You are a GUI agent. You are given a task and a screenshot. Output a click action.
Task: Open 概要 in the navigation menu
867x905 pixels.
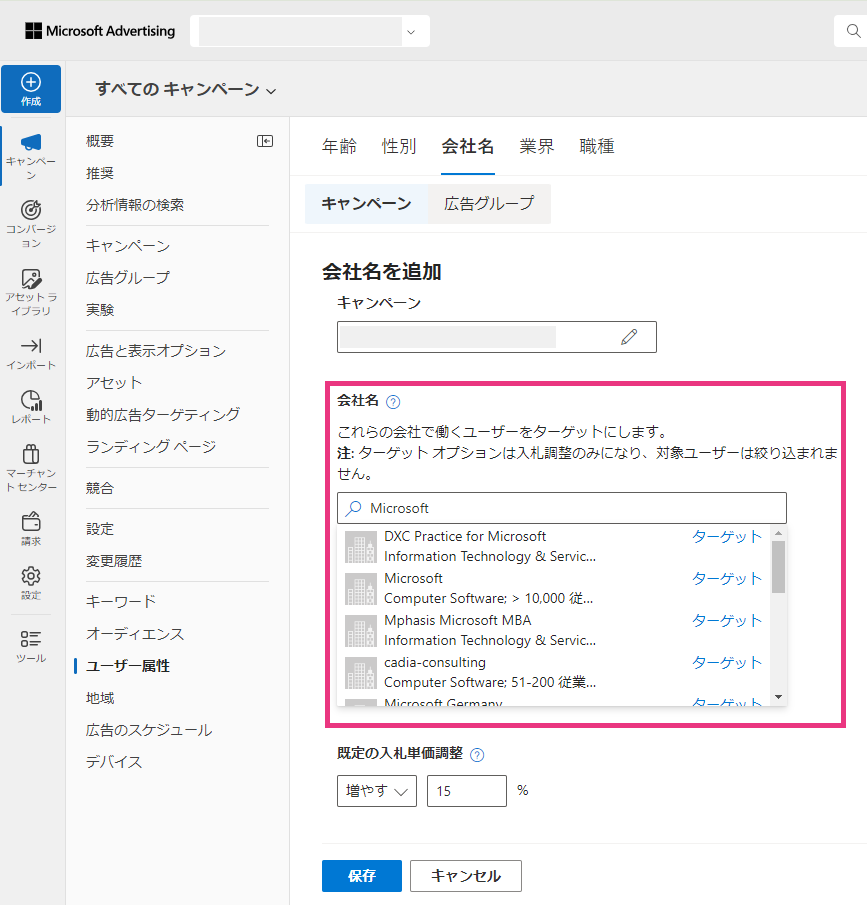[x=100, y=141]
